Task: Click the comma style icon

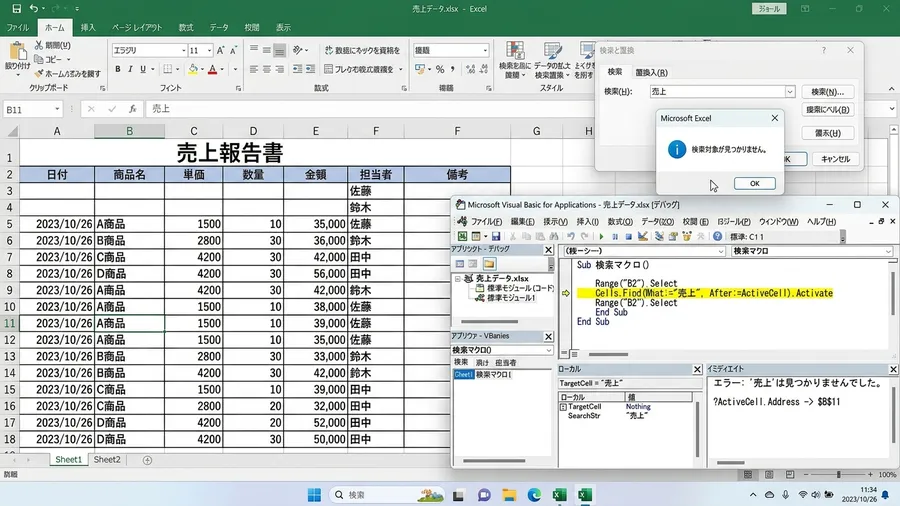Action: tap(453, 69)
